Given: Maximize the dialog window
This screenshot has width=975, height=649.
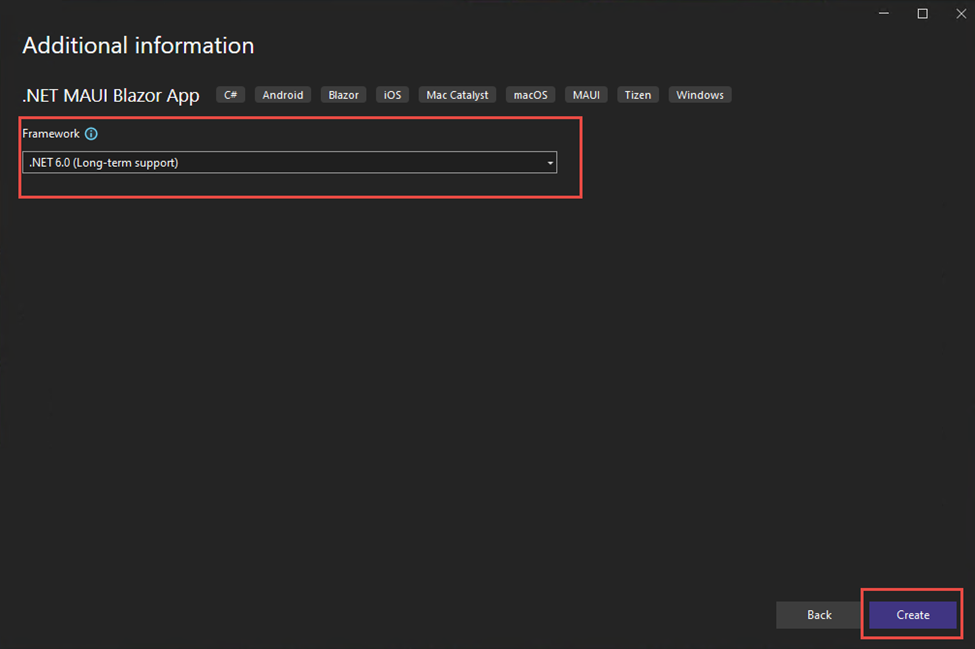Looking at the screenshot, I should [x=922, y=13].
